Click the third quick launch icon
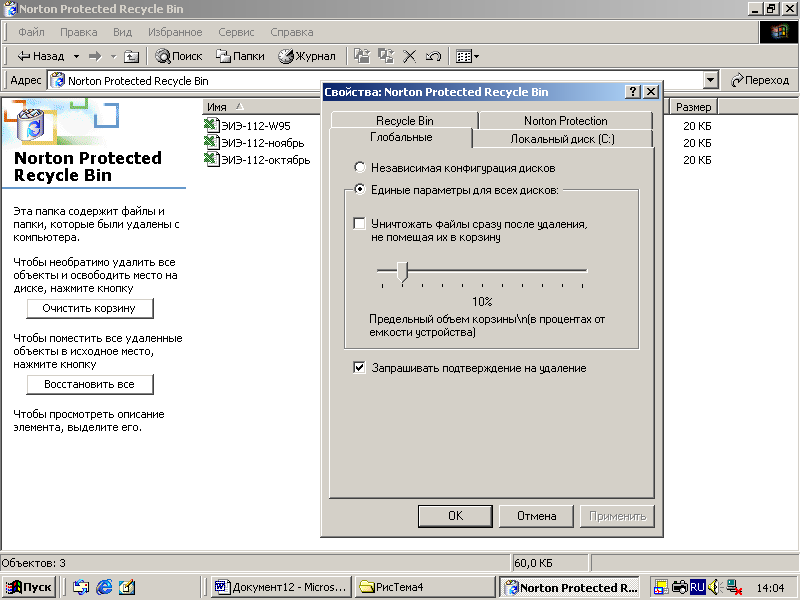The height and width of the screenshot is (600, 800). tap(127, 587)
